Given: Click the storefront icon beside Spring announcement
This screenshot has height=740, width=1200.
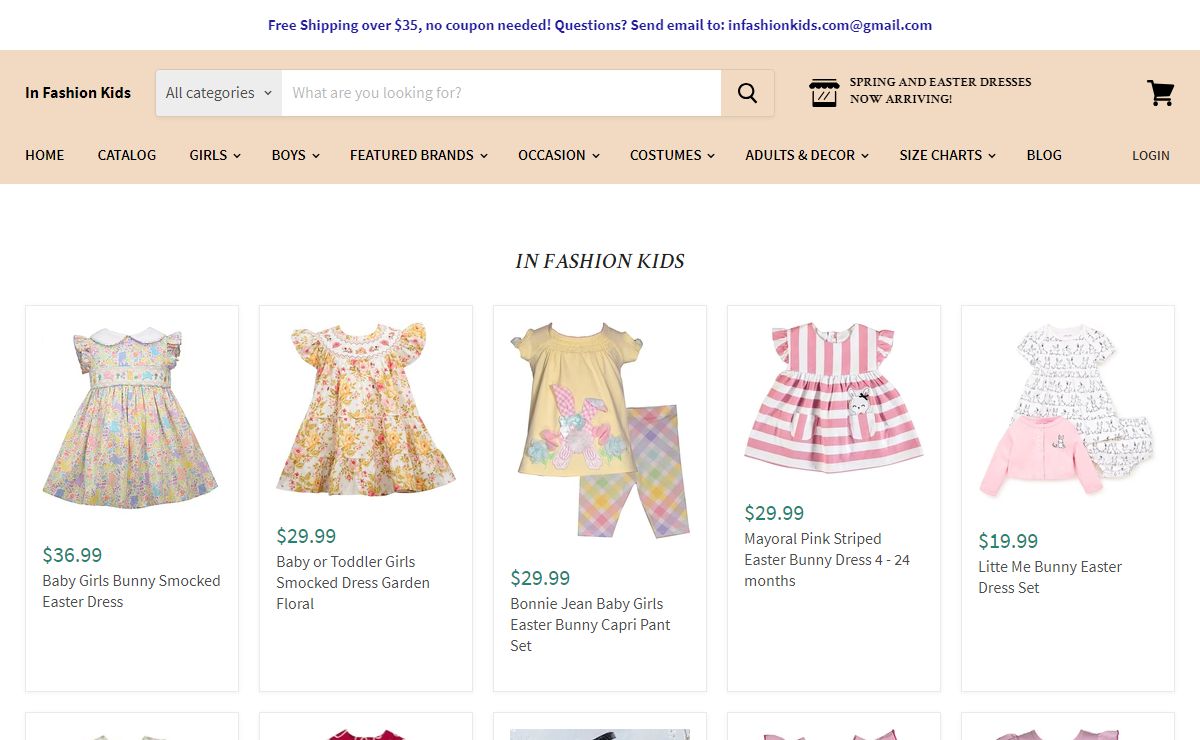Looking at the screenshot, I should [x=823, y=93].
